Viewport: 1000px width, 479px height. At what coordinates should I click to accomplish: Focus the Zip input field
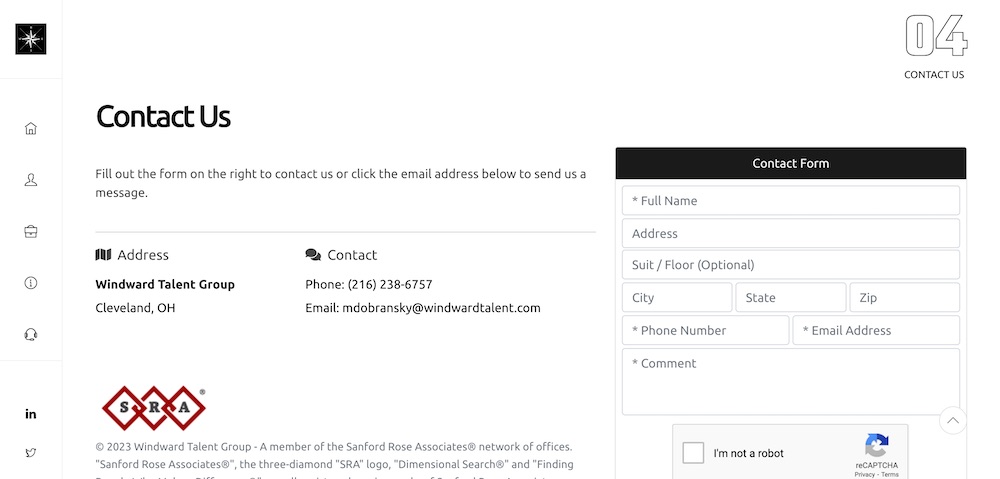904,297
